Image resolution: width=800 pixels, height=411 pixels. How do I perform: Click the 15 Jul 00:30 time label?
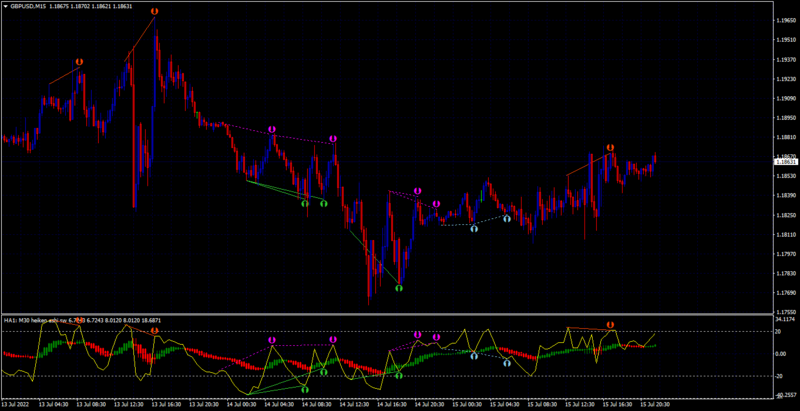click(467, 403)
